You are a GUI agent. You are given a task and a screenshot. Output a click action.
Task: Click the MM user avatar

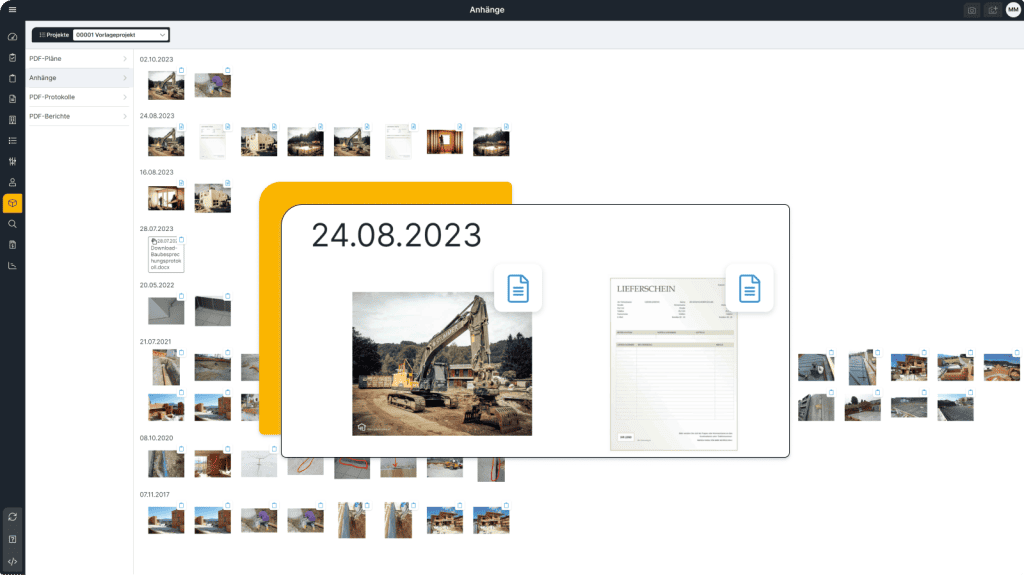1013,9
